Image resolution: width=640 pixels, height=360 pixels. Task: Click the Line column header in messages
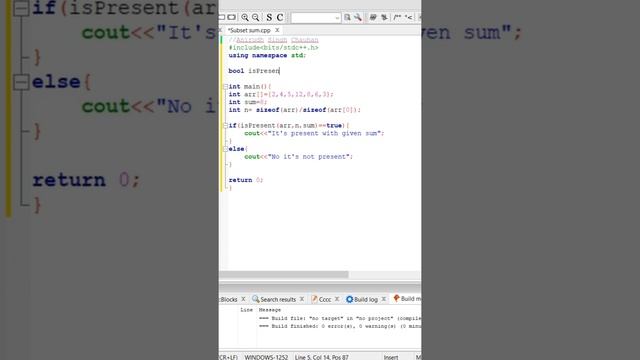tap(246, 310)
